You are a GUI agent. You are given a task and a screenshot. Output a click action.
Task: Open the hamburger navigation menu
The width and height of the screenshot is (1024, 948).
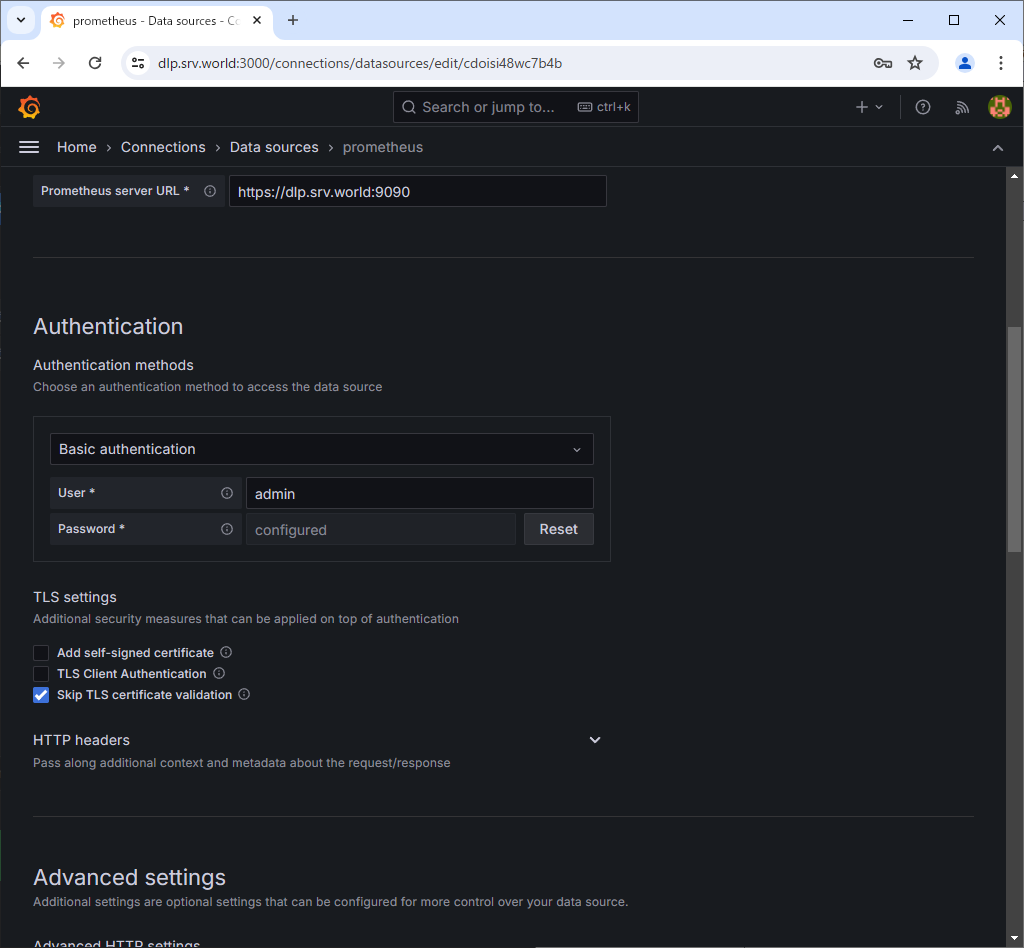coord(29,148)
